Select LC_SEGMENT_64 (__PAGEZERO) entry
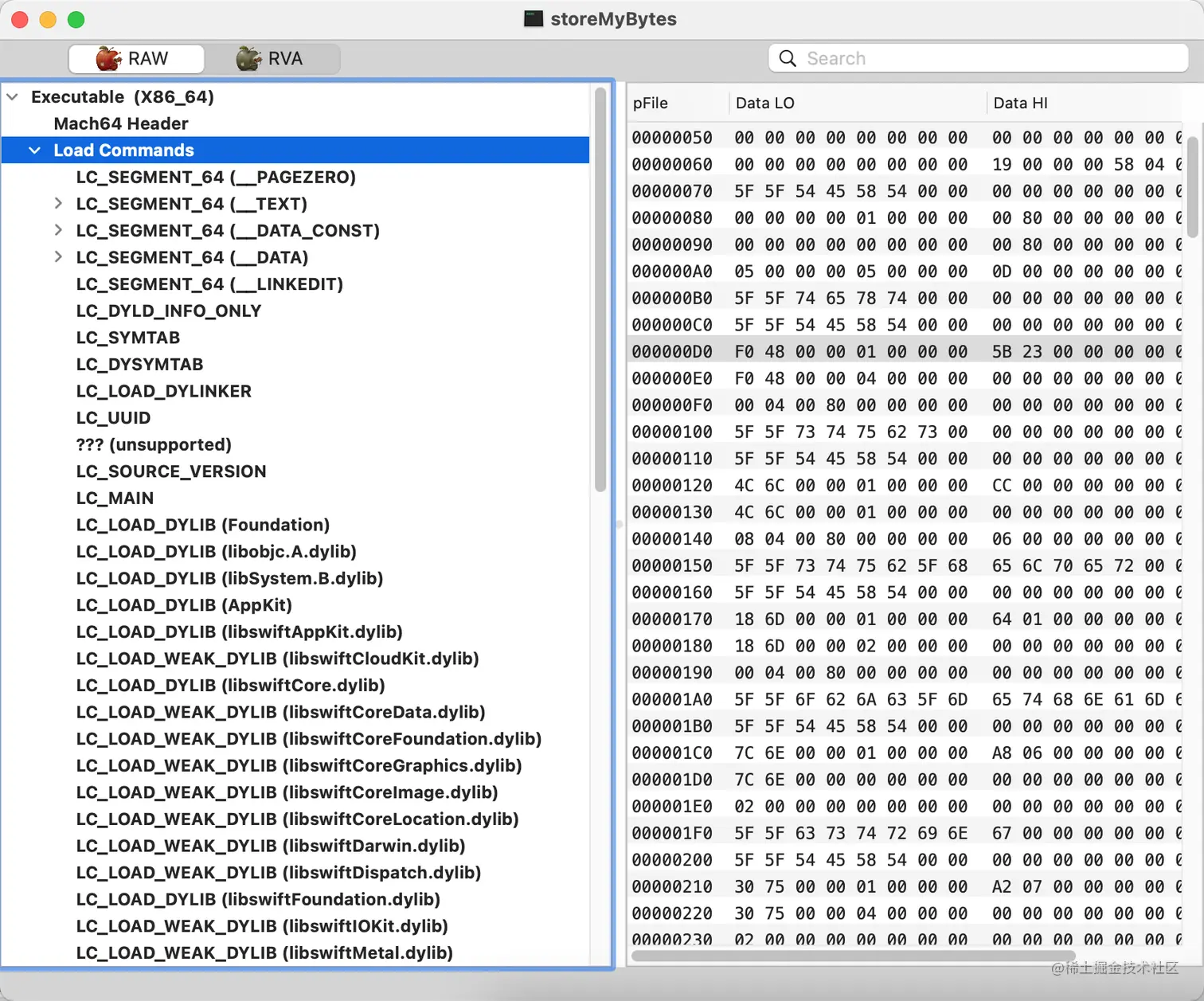Screen dimensions: 1204x1001 216,177
